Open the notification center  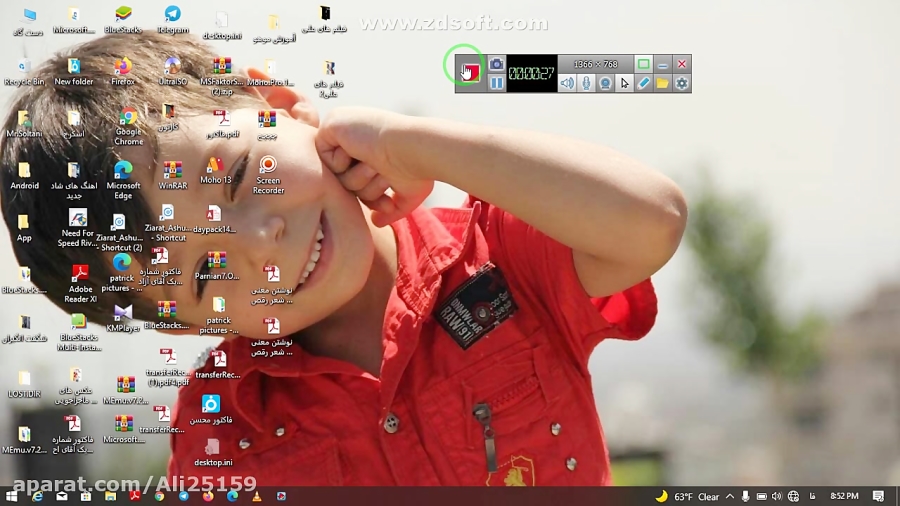pyautogui.click(x=878, y=496)
